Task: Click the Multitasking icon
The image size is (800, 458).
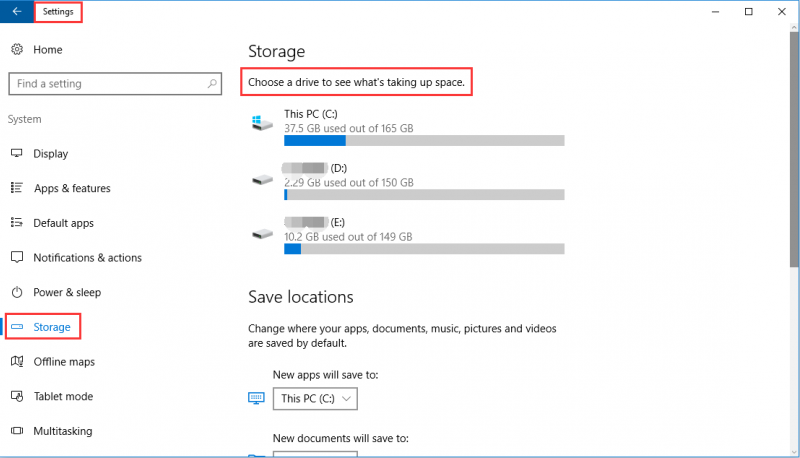Action: 17,430
